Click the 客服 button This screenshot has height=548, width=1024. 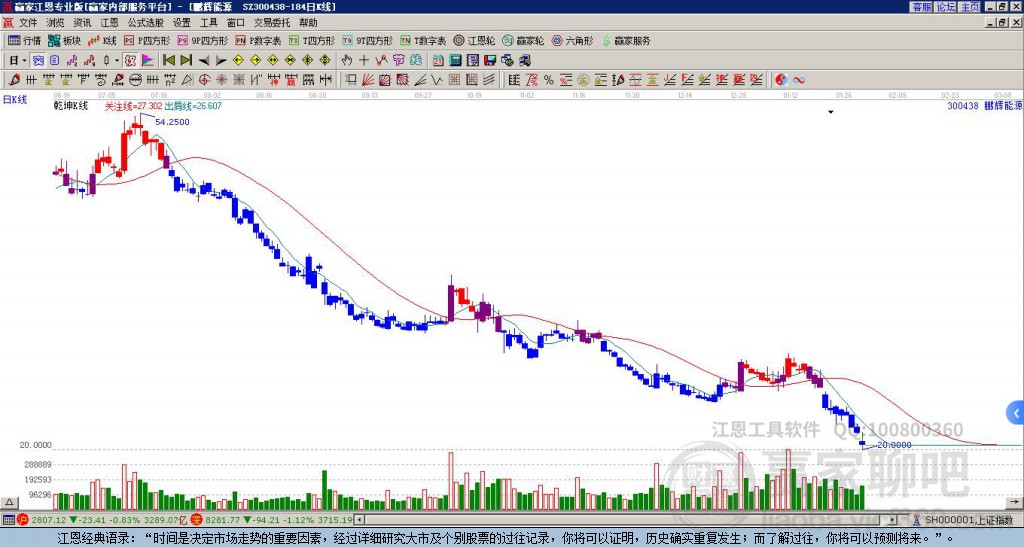(921, 7)
